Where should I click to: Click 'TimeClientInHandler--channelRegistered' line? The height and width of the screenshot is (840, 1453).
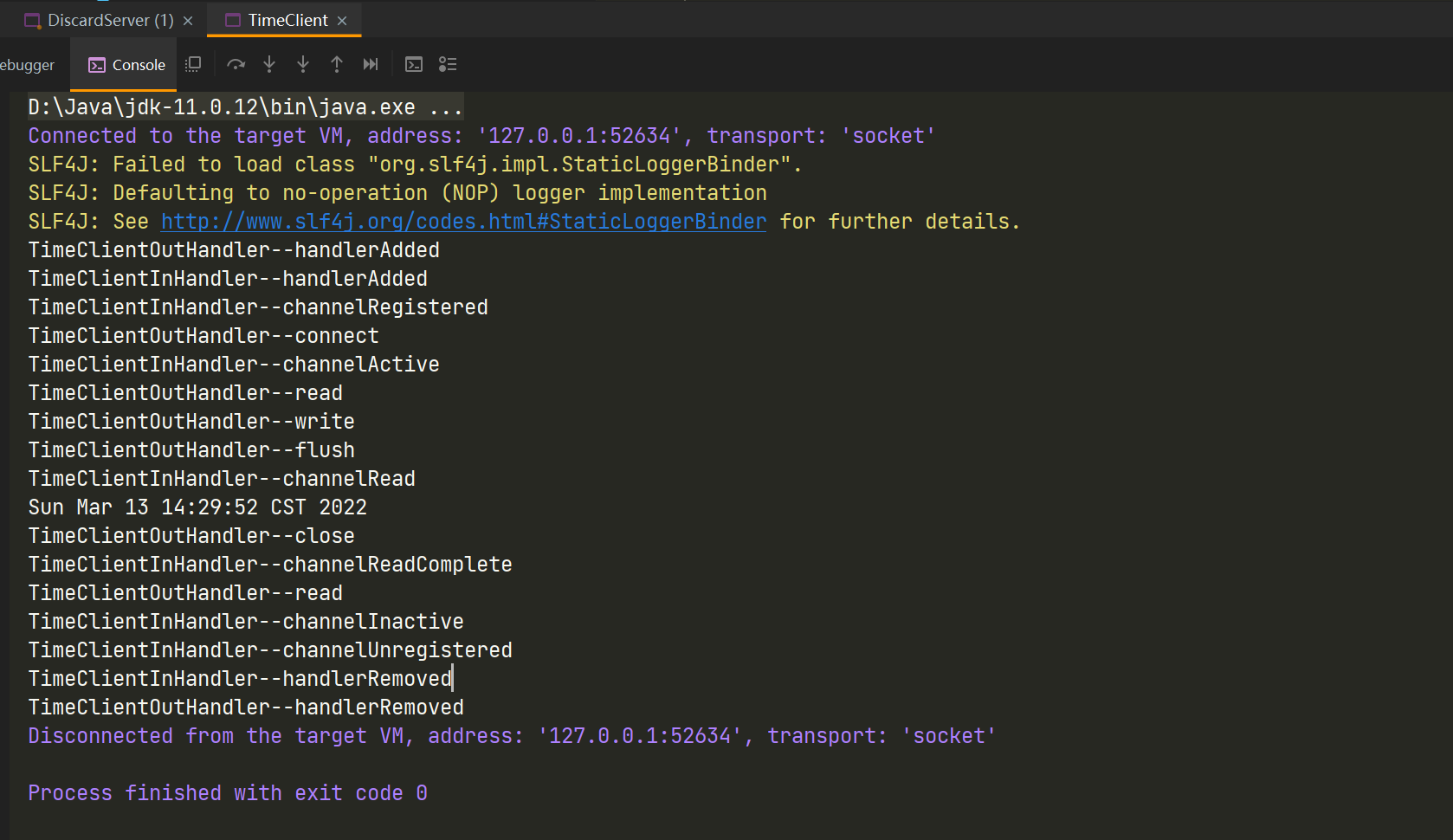[x=258, y=307]
